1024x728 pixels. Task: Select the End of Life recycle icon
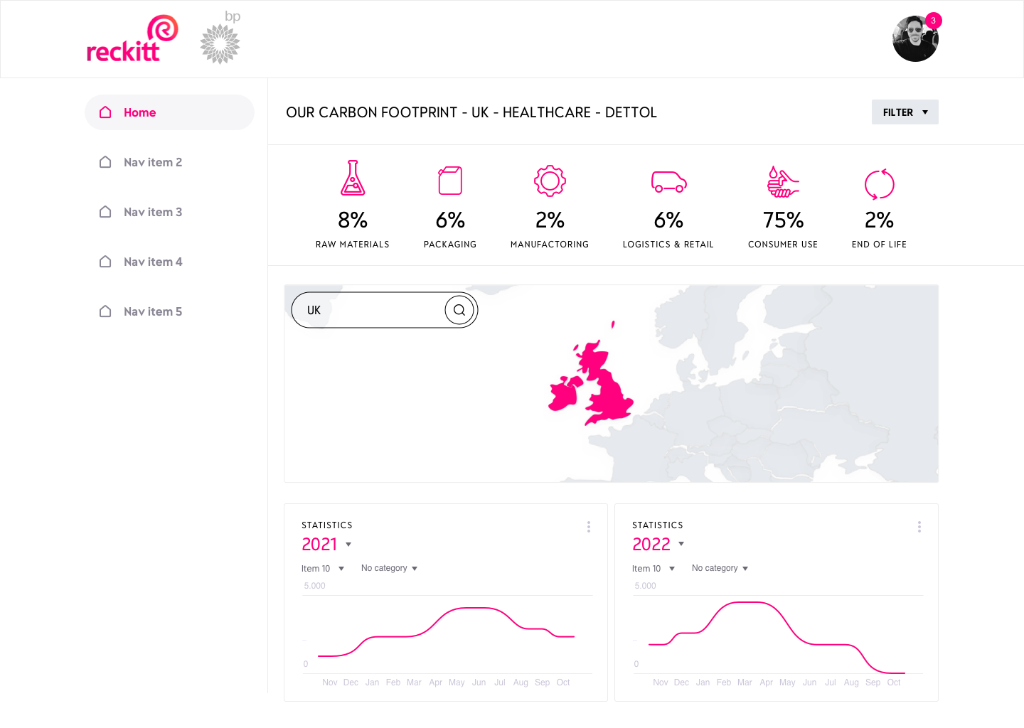point(879,183)
